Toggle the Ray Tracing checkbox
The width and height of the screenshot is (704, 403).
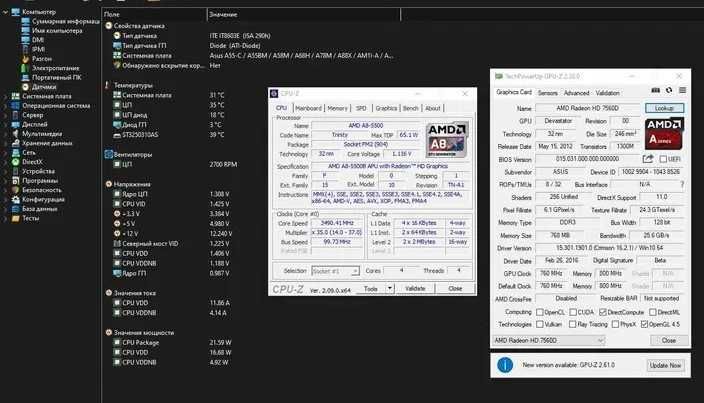coord(572,324)
